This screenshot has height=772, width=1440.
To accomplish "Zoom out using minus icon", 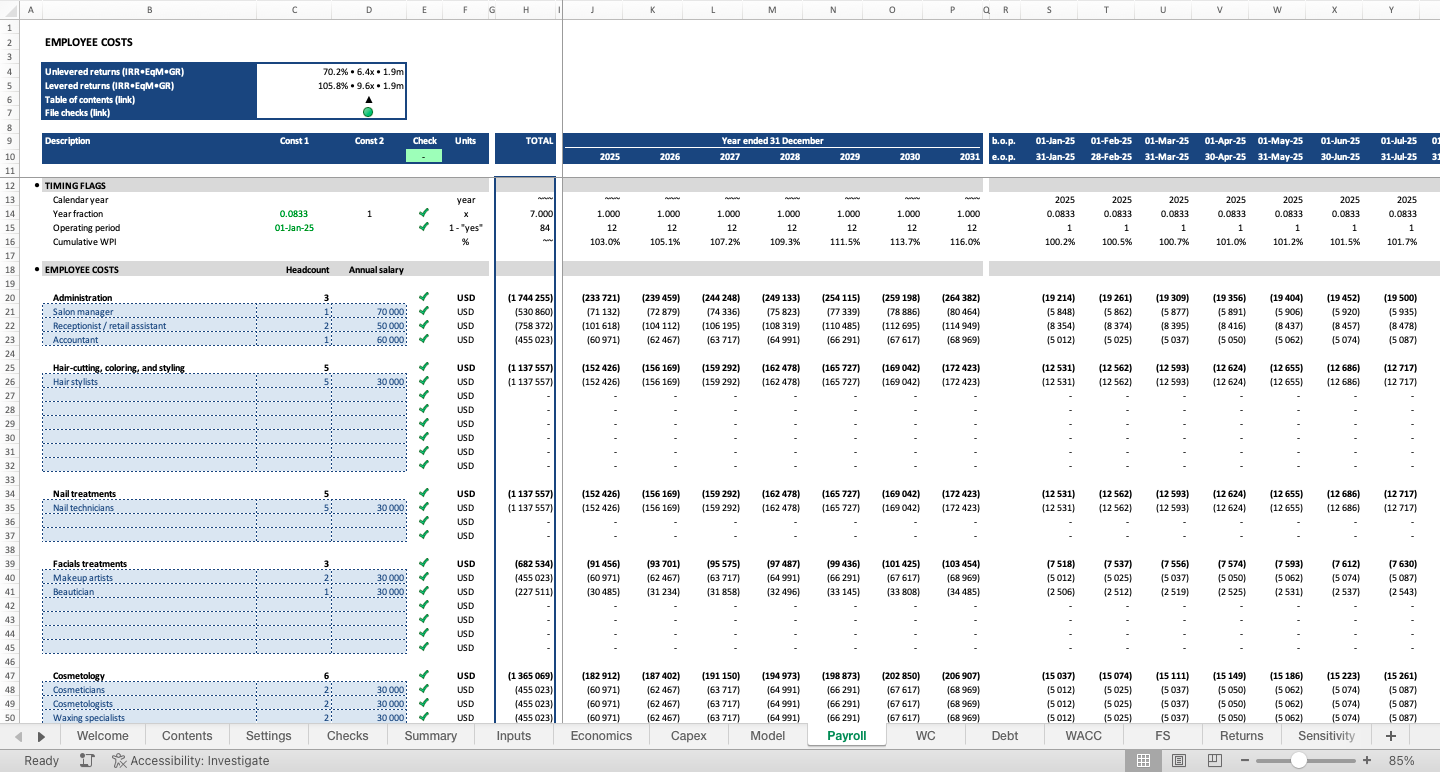I will 1245,761.
